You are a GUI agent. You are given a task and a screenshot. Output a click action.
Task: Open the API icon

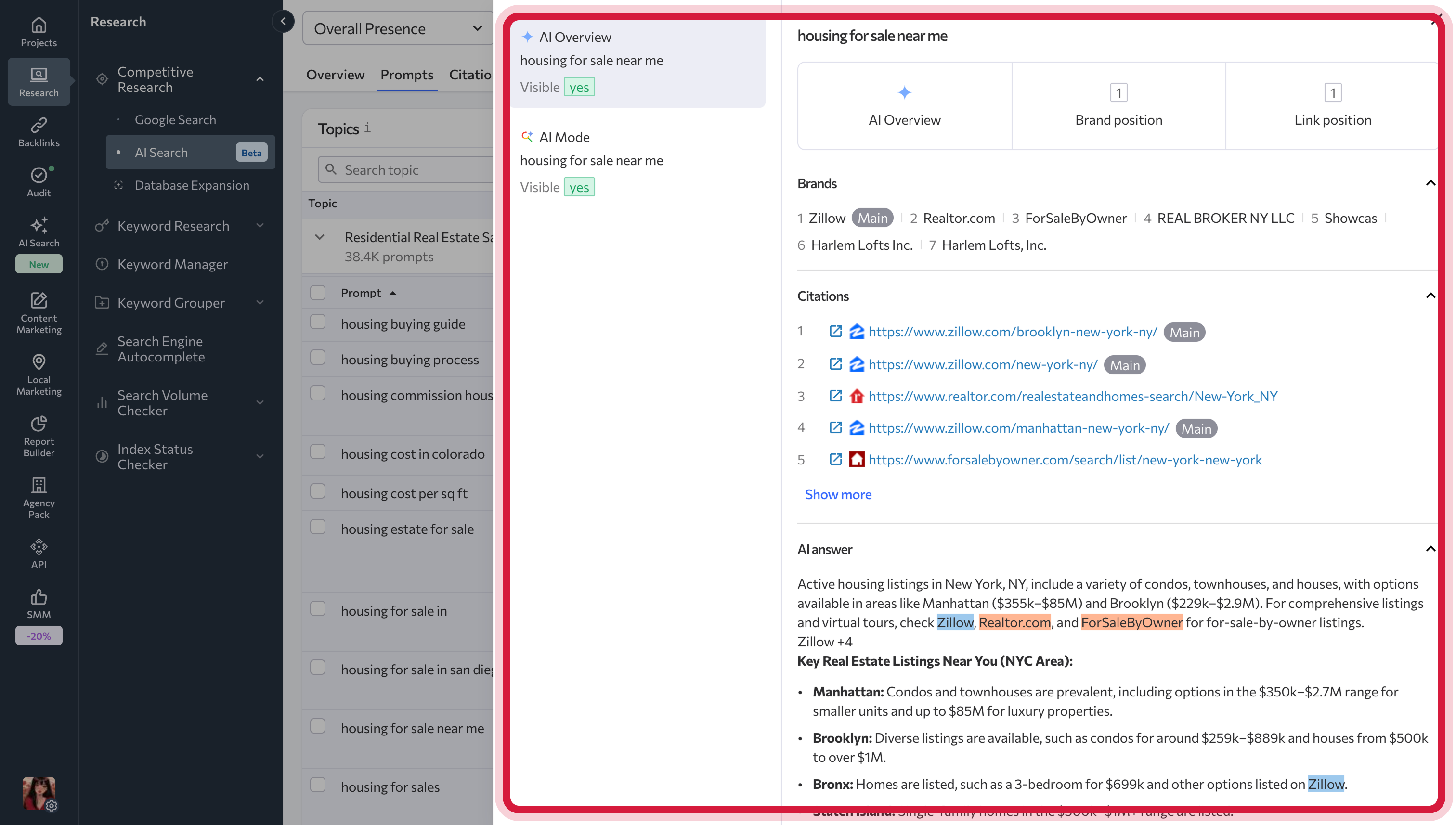coord(39,547)
